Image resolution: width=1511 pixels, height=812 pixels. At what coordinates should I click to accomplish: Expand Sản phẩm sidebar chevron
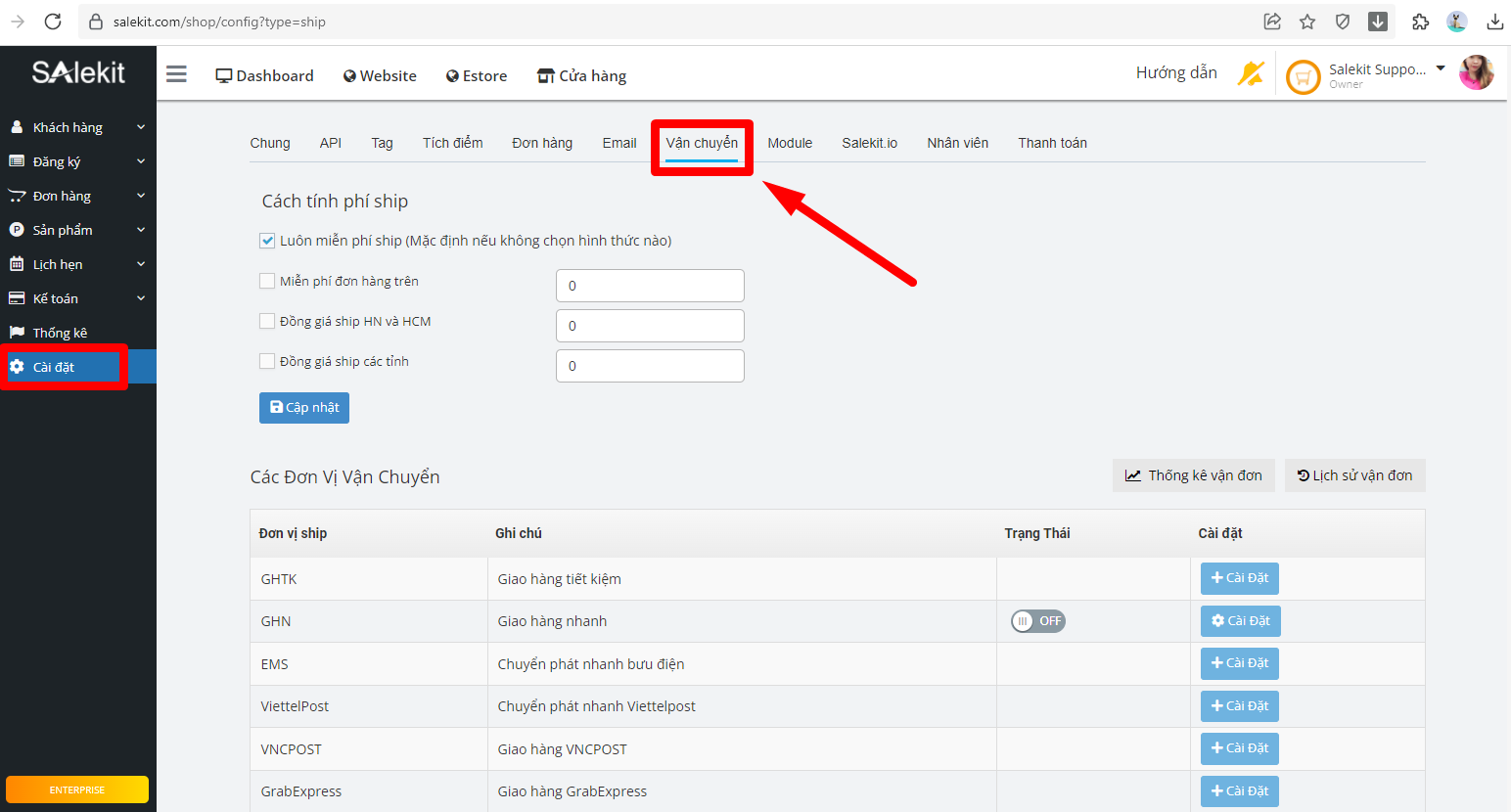(141, 230)
